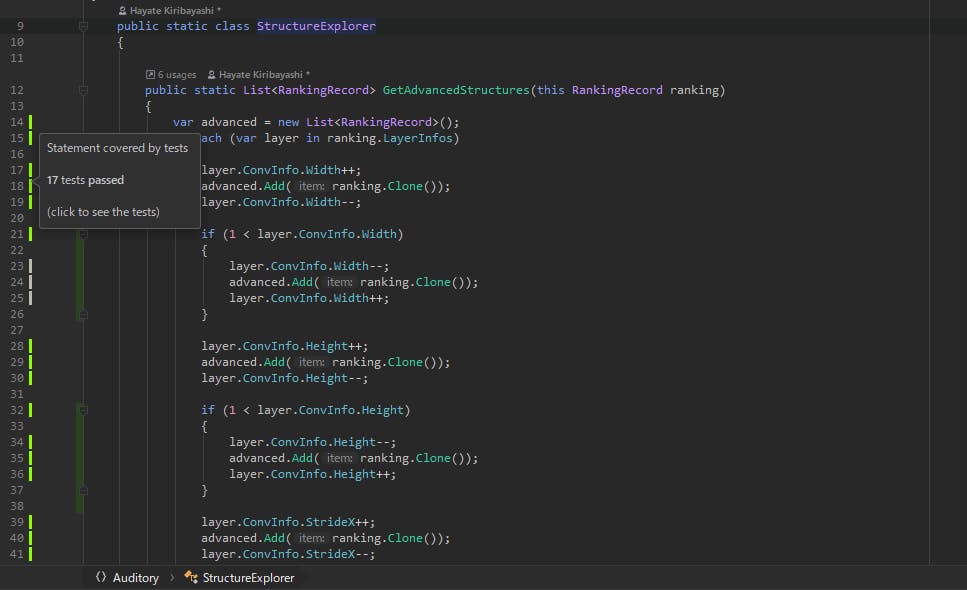The height and width of the screenshot is (590, 967).
Task: Click gray uncovered marker on line 23
Action: coord(31,266)
